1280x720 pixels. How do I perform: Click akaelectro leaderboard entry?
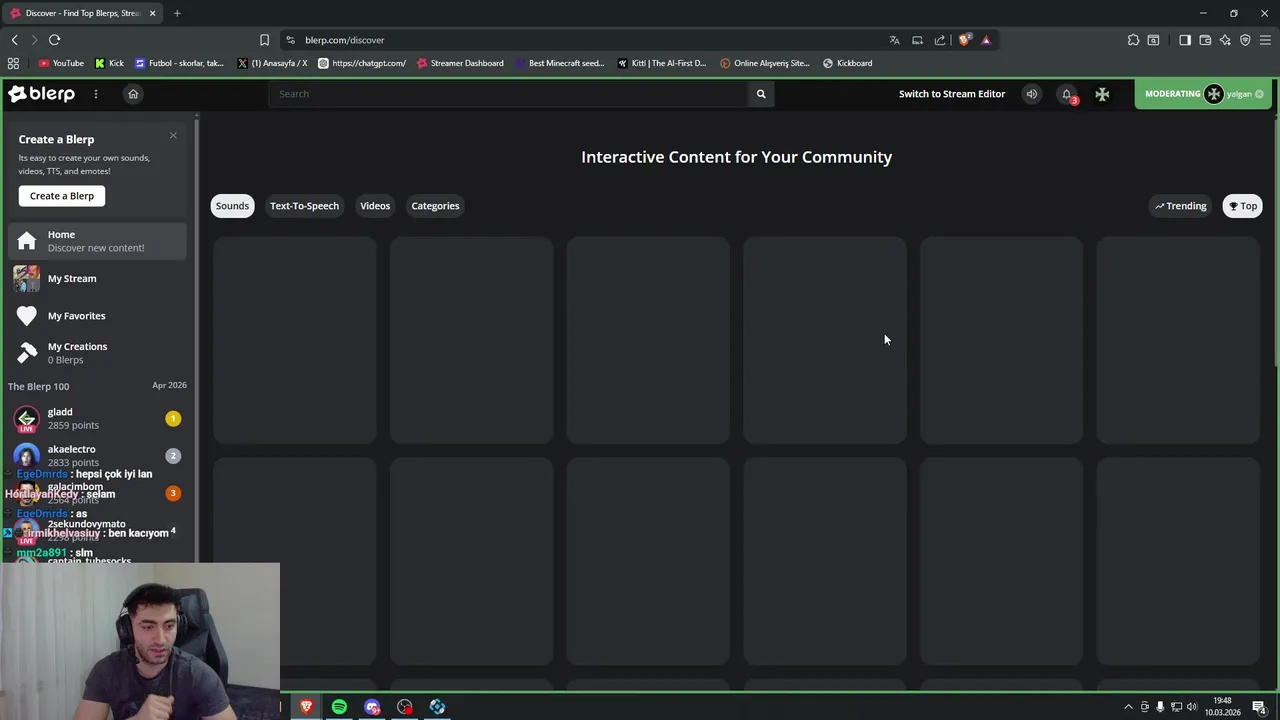tap(97, 455)
